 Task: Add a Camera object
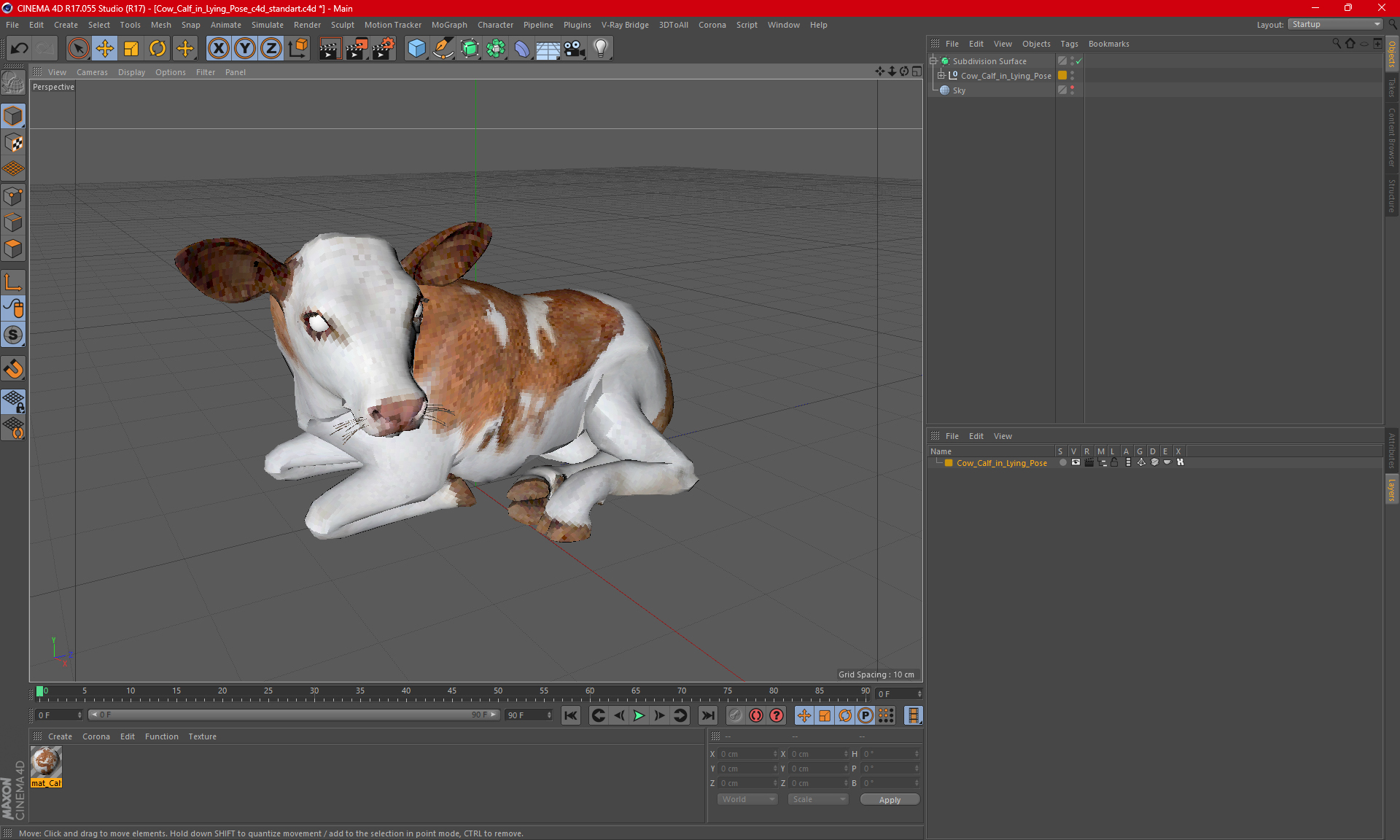(x=574, y=49)
